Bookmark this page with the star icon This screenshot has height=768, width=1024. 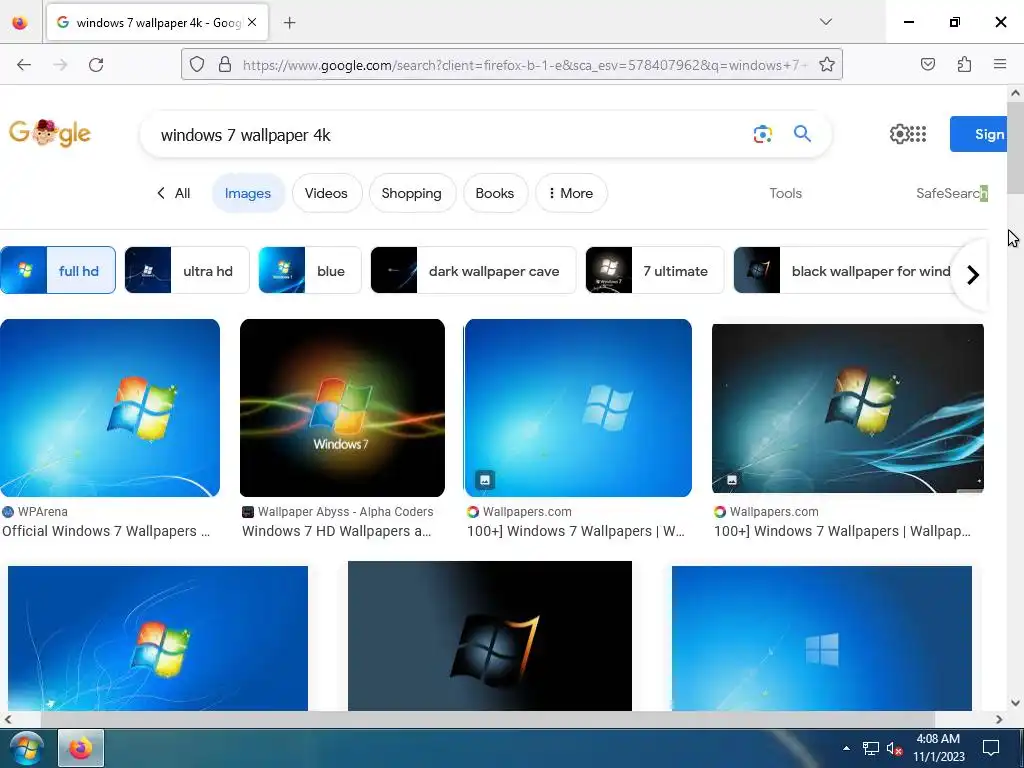(x=827, y=64)
